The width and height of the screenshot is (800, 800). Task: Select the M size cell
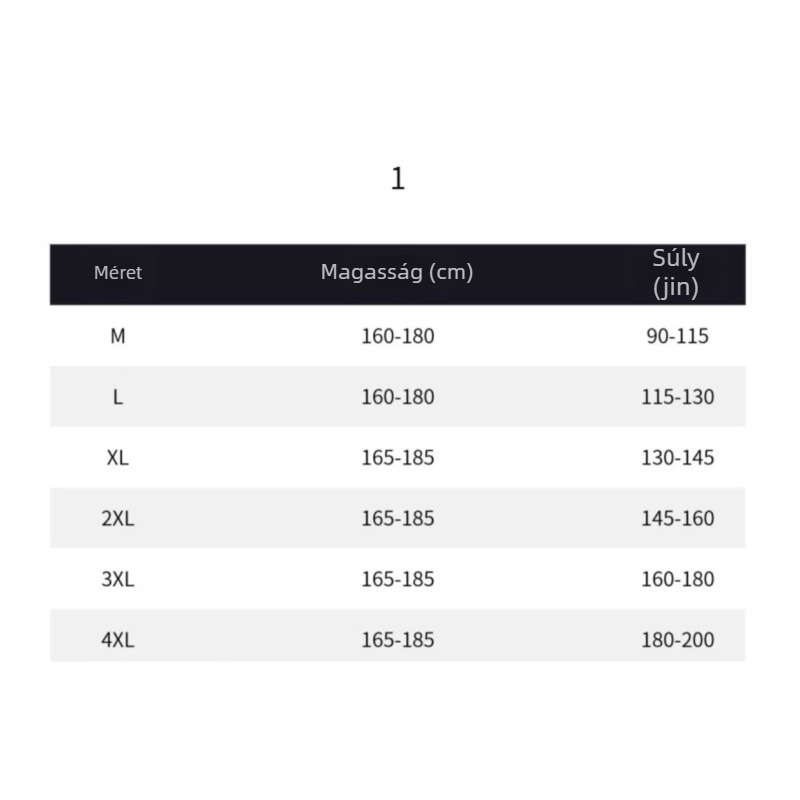tap(118, 336)
